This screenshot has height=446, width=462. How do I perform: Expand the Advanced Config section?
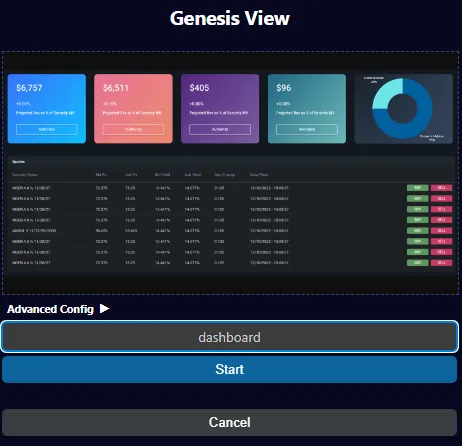tap(58, 309)
